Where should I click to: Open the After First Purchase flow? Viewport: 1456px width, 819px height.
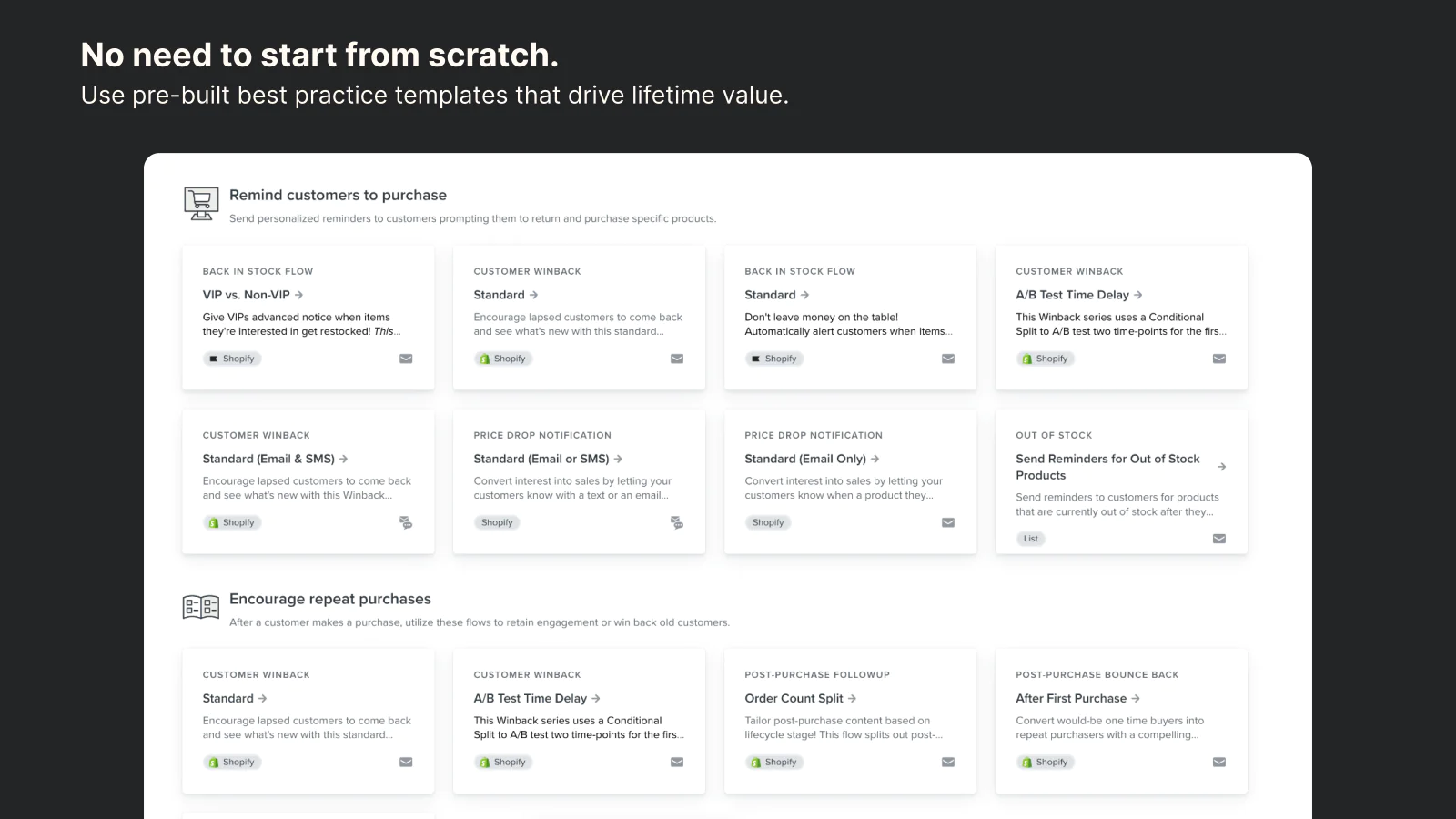pos(1072,698)
